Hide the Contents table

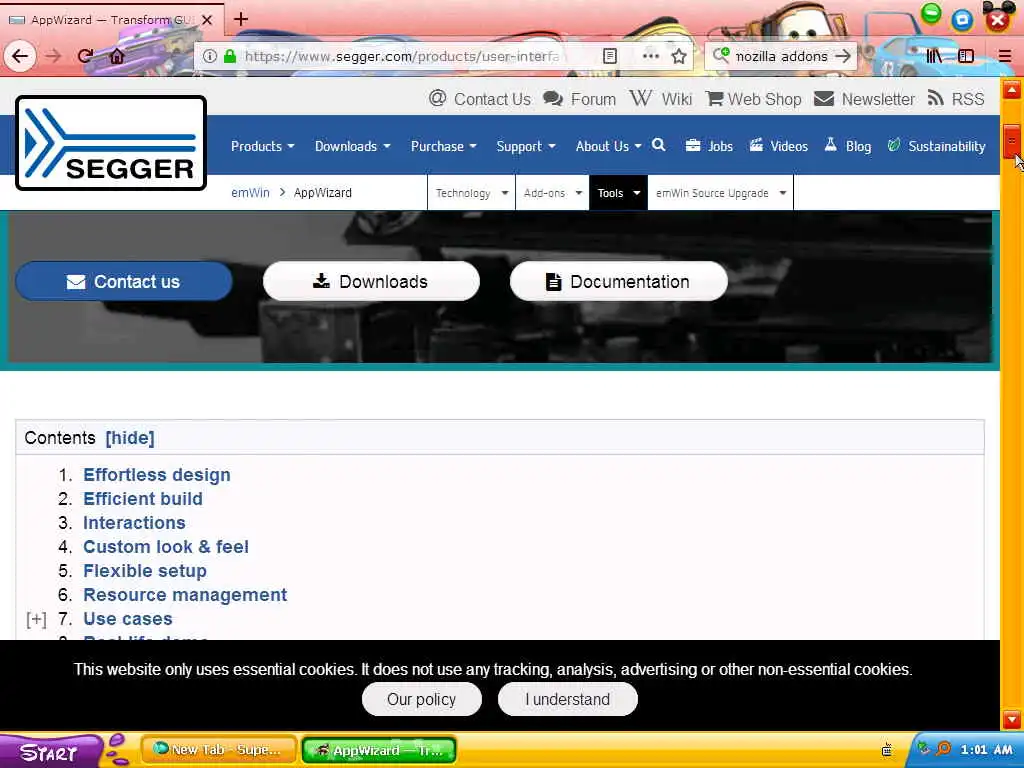coord(130,438)
